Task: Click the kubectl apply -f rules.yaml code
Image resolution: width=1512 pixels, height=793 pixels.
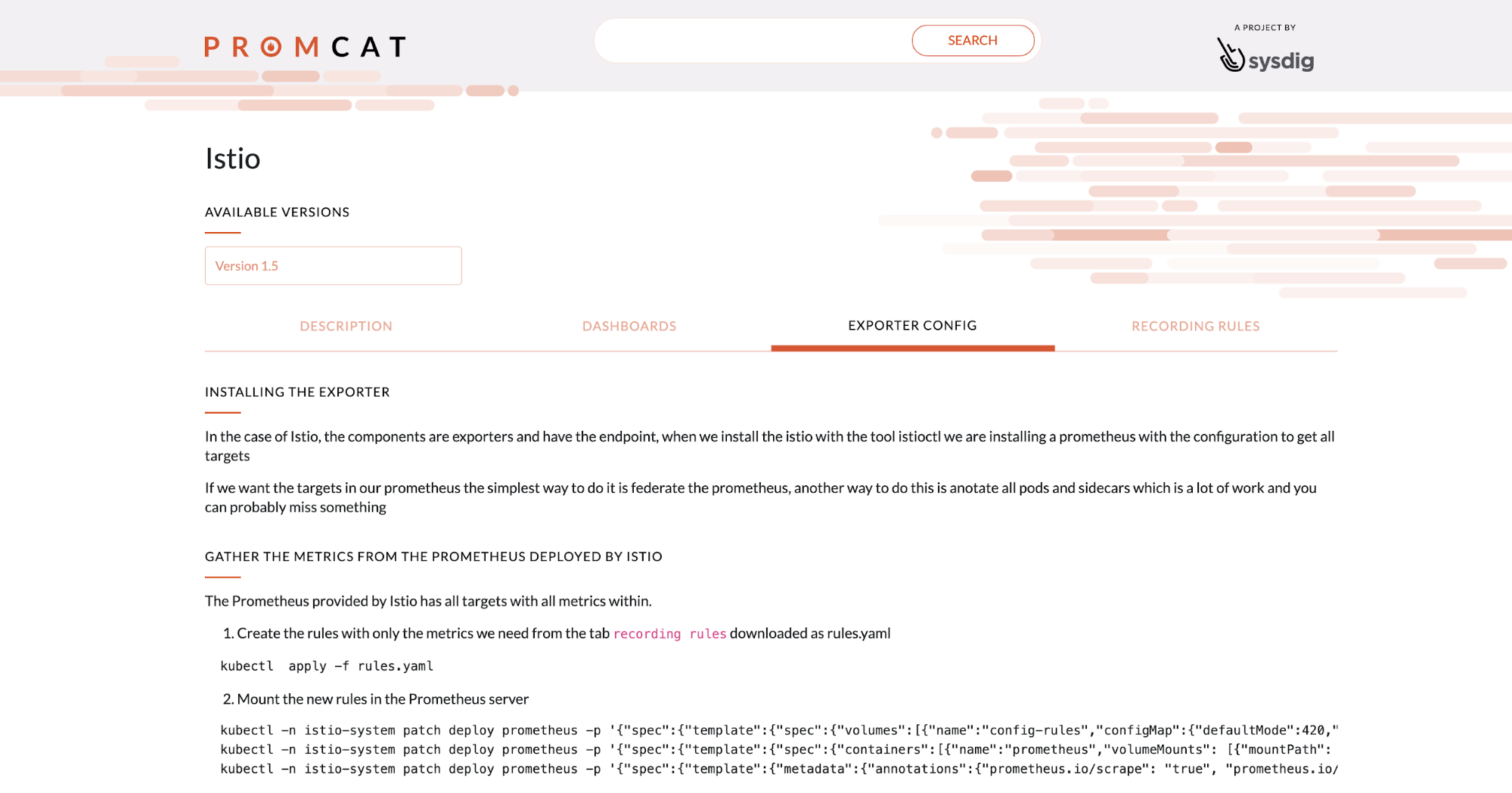Action: click(327, 666)
